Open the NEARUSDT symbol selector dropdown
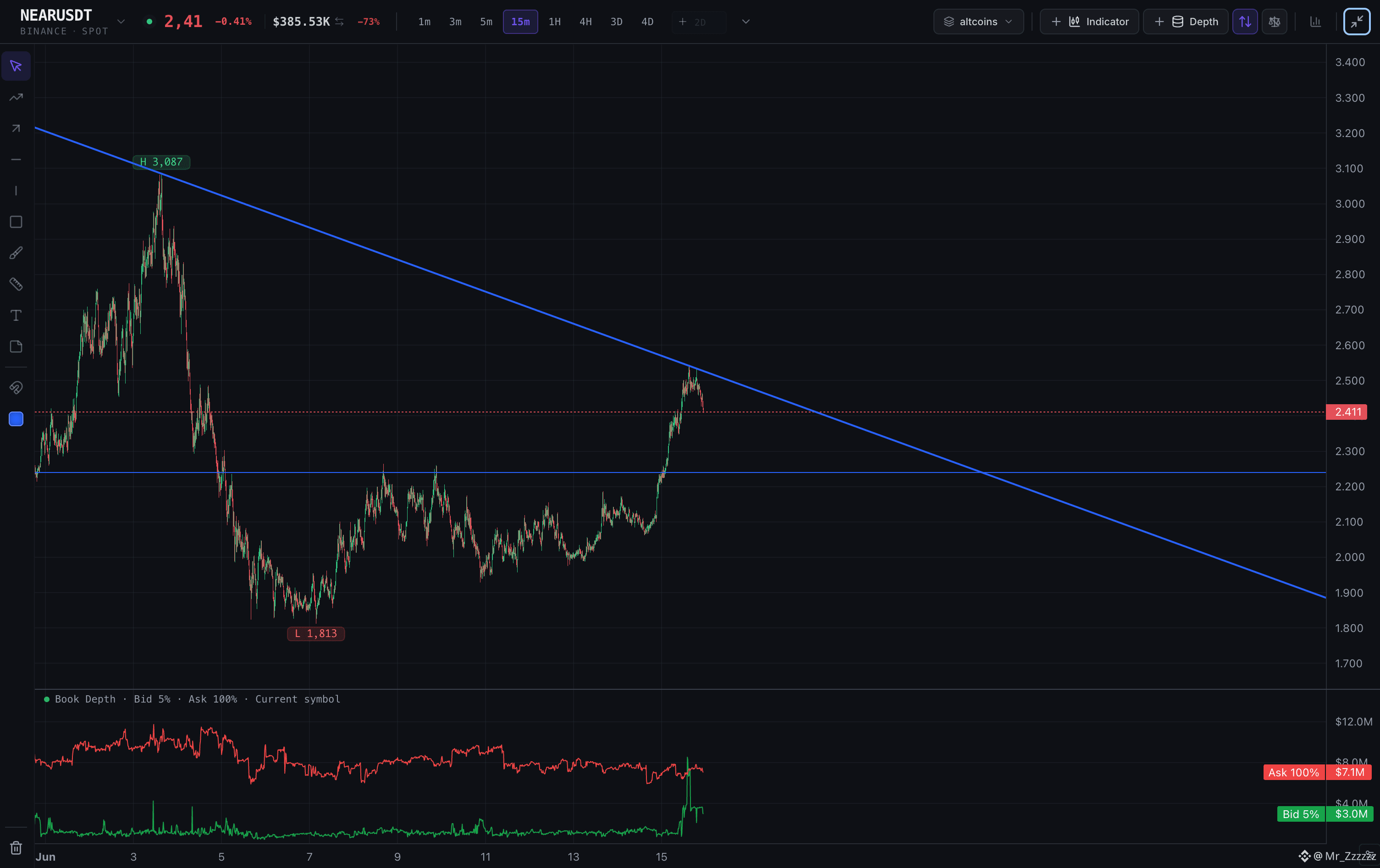The width and height of the screenshot is (1380, 868). click(121, 22)
